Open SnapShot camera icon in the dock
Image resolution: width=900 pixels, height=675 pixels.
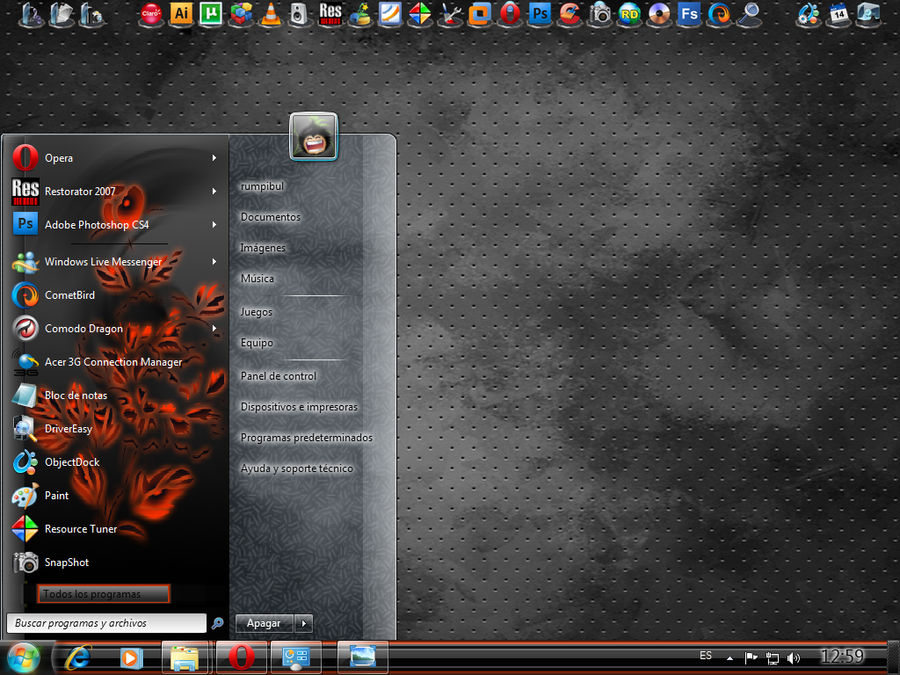pyautogui.click(x=600, y=14)
